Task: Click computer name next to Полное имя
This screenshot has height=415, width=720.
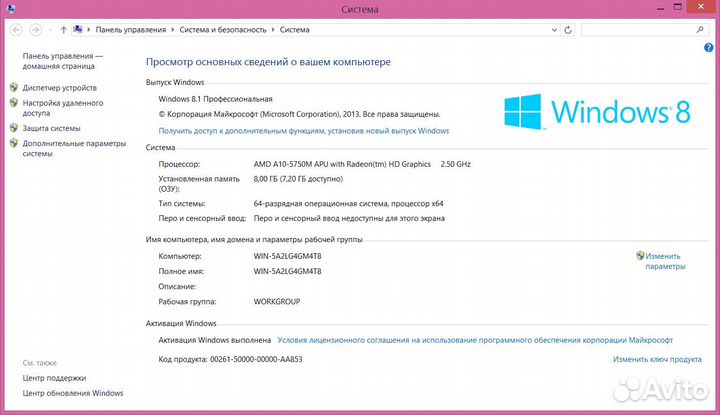Action: click(x=287, y=271)
